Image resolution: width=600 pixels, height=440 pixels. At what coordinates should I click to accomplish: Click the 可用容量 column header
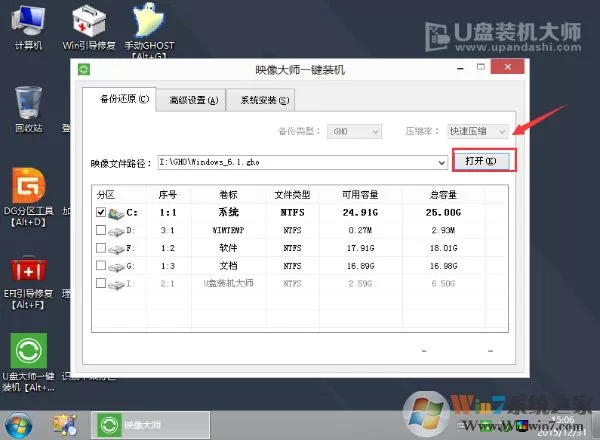coord(360,195)
